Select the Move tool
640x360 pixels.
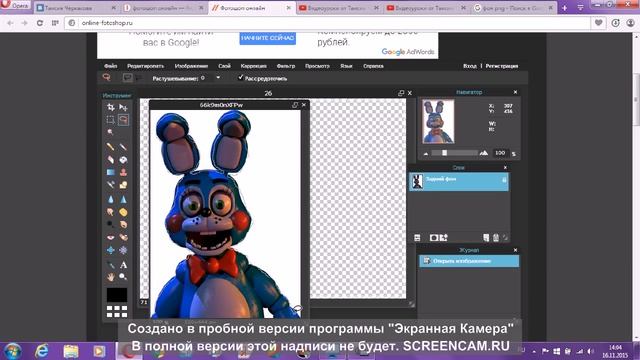[x=123, y=107]
